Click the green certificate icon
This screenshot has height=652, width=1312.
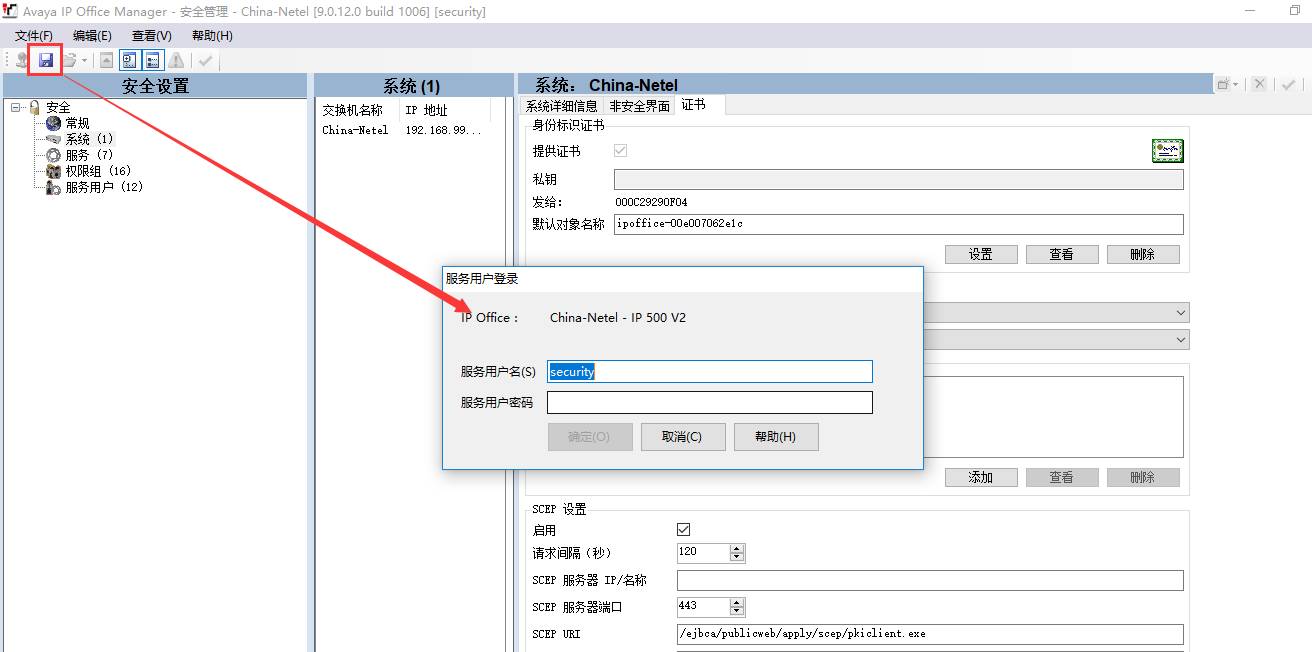pos(1167,151)
